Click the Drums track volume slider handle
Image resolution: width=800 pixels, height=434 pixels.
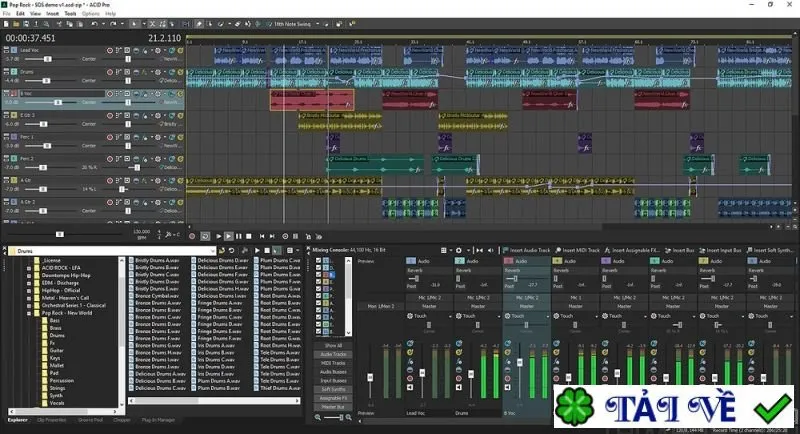(x=46, y=81)
